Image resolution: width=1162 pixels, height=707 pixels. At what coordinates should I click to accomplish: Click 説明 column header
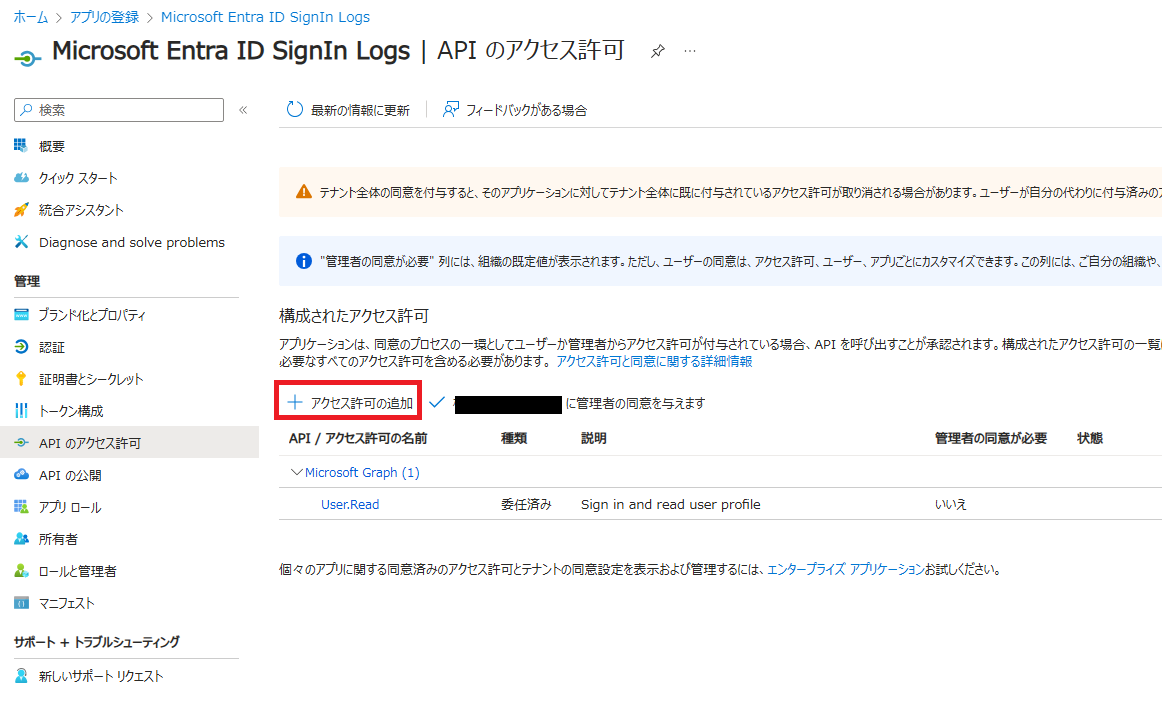594,438
